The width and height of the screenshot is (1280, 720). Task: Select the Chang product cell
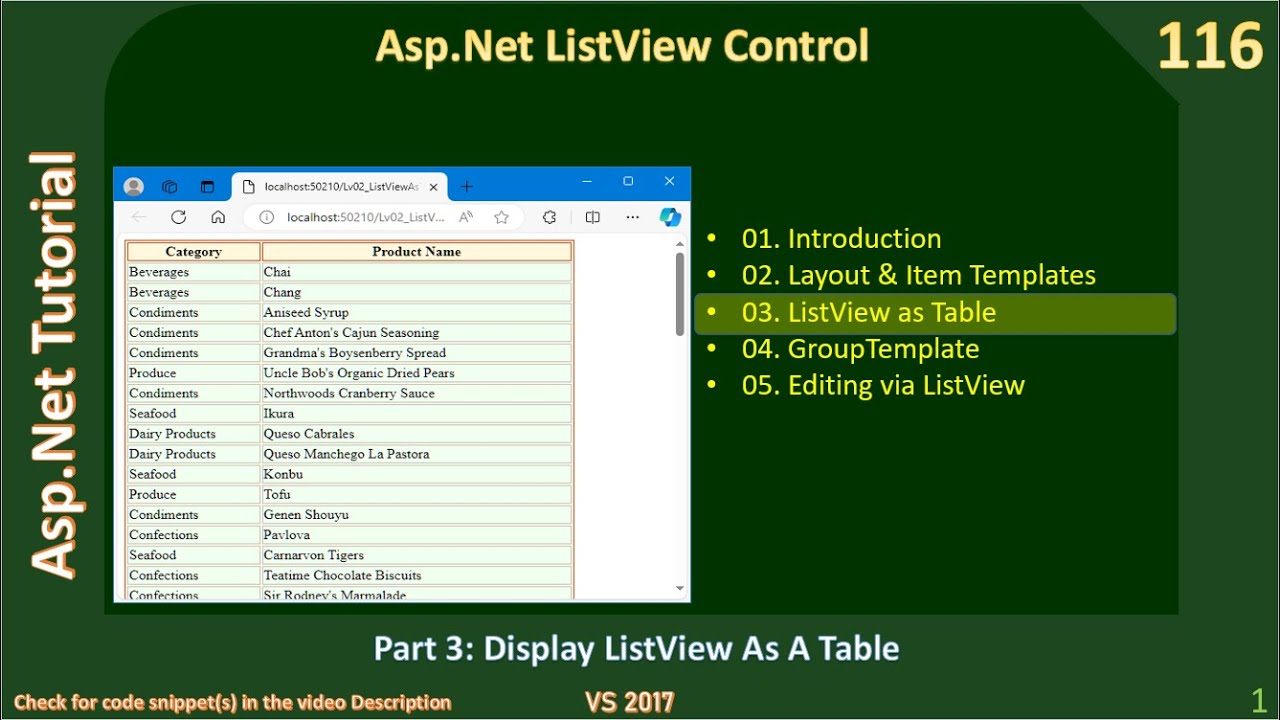[x=417, y=292]
